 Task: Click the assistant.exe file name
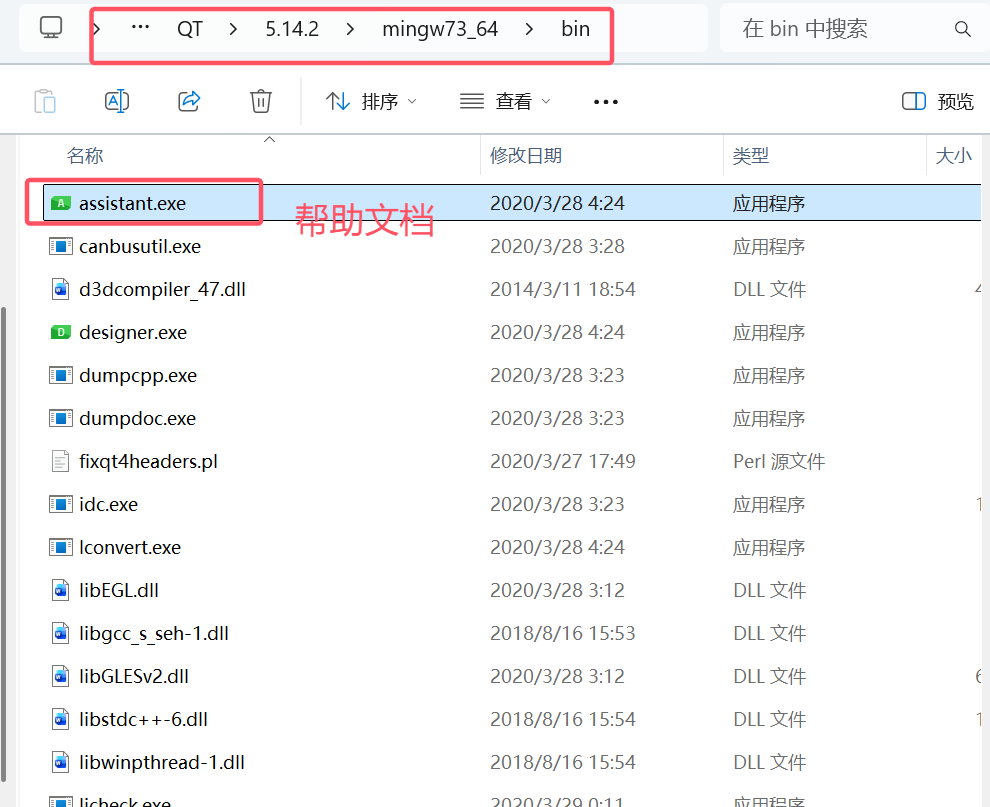[133, 203]
